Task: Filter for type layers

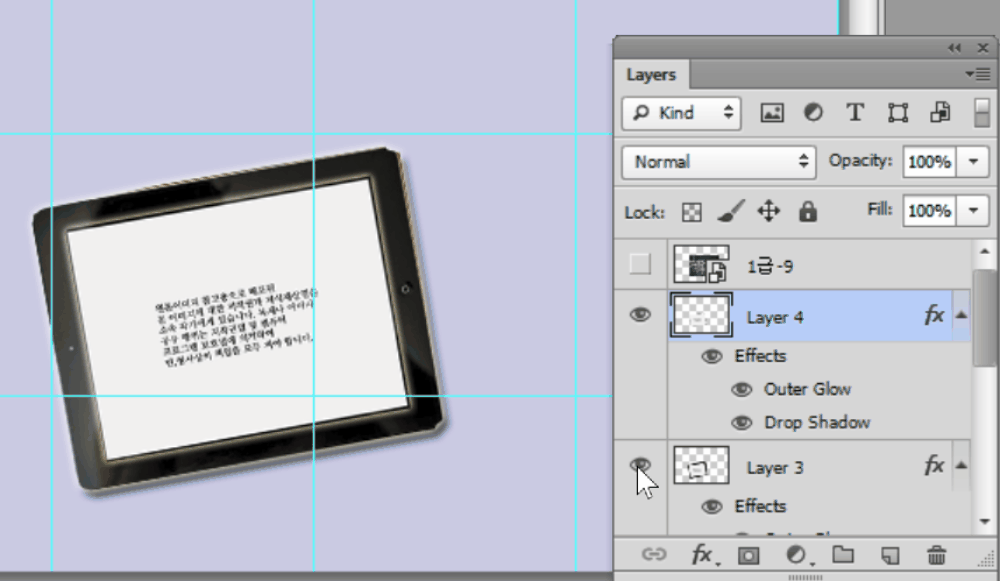Action: 855,114
